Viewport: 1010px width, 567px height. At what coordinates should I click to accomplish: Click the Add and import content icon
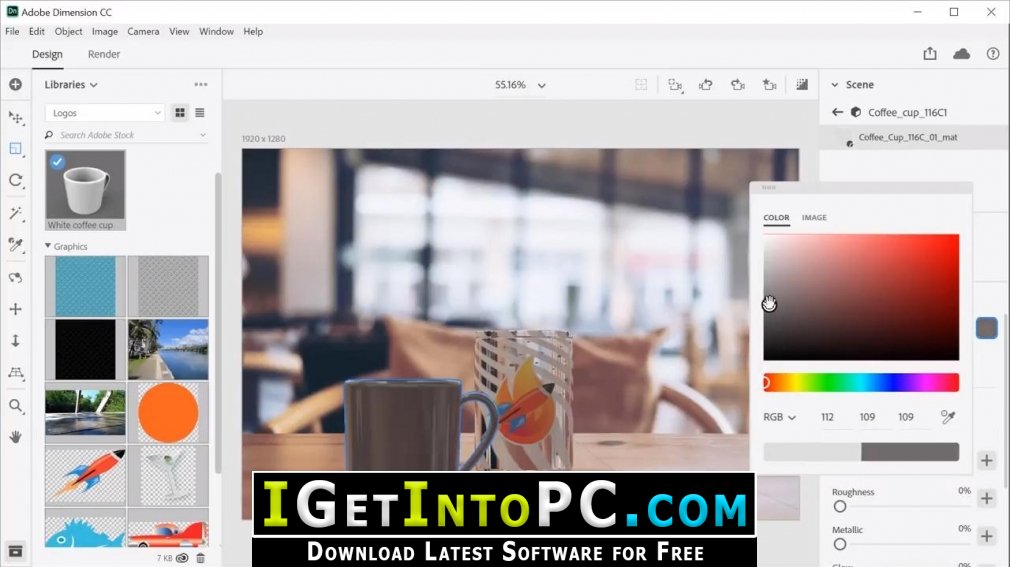15,84
